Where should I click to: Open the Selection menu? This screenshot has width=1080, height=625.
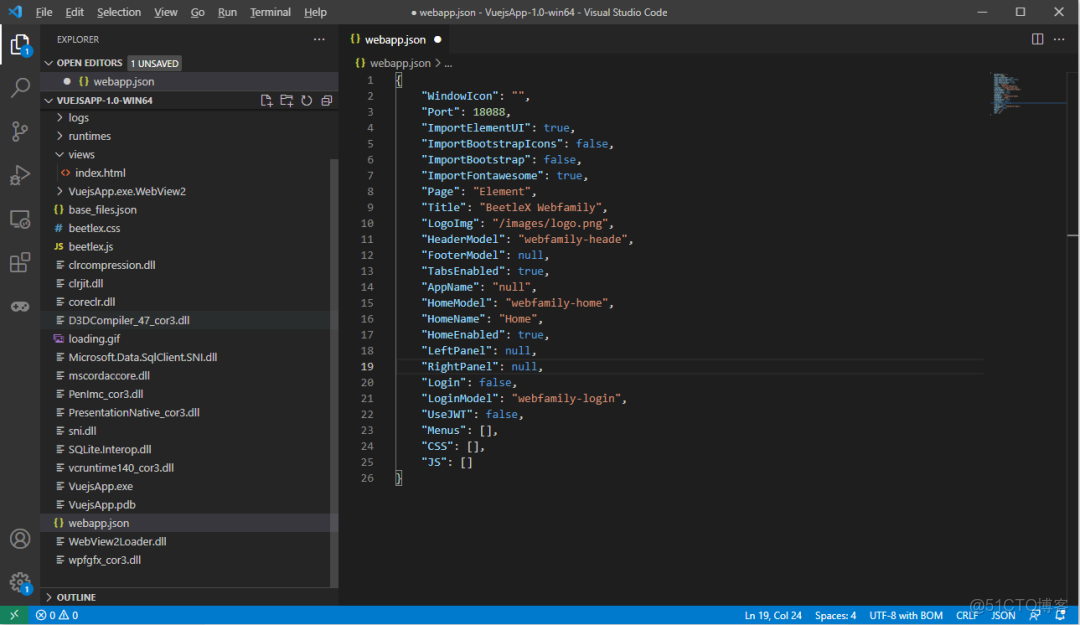click(119, 12)
